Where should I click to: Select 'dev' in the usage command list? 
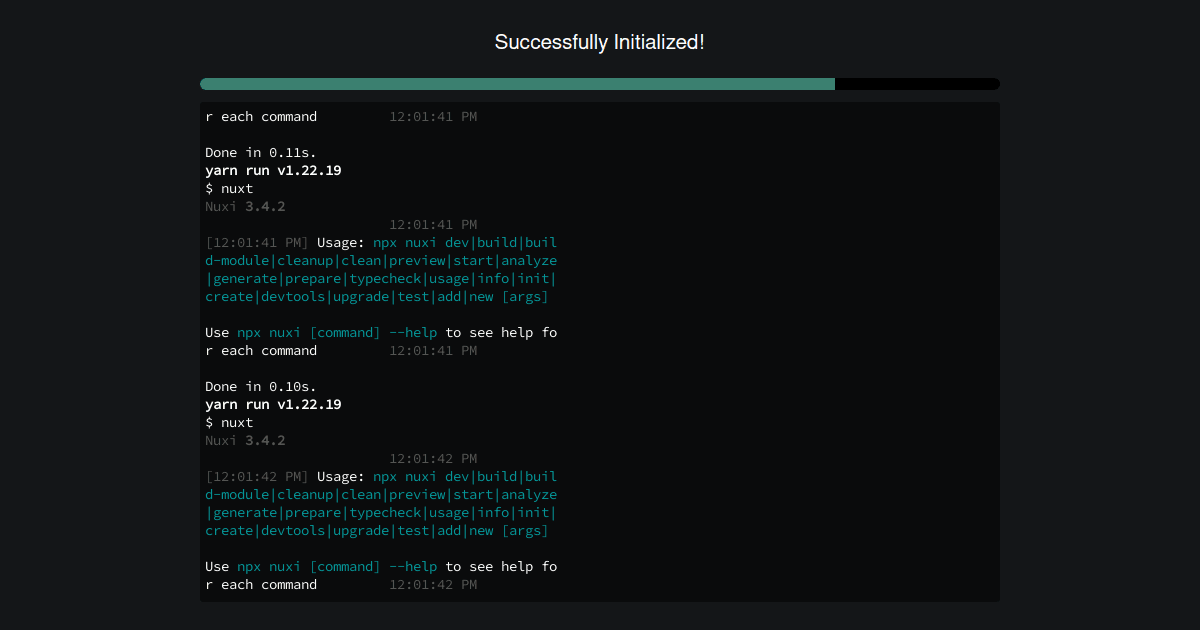(456, 242)
